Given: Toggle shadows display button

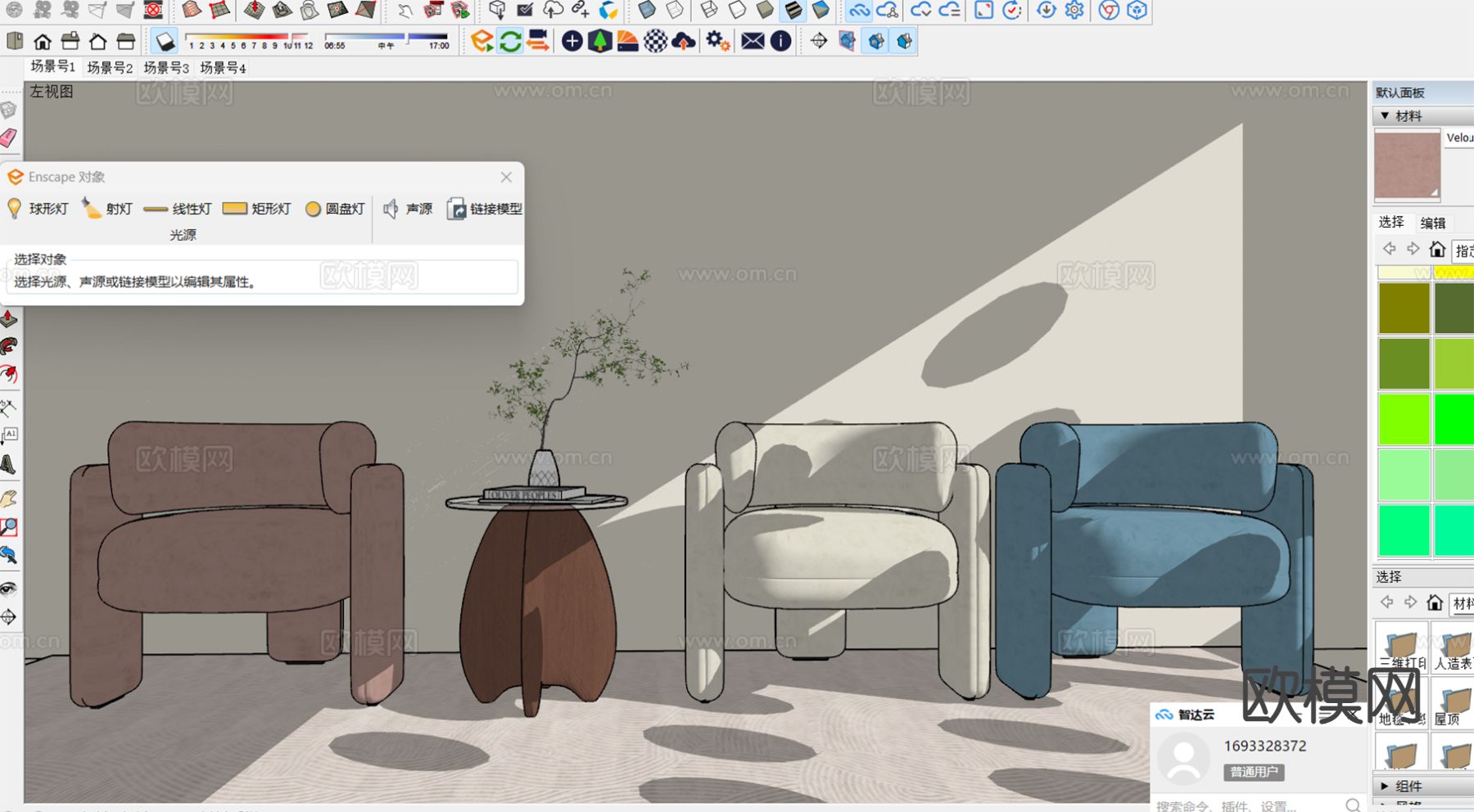Looking at the screenshot, I should (165, 41).
